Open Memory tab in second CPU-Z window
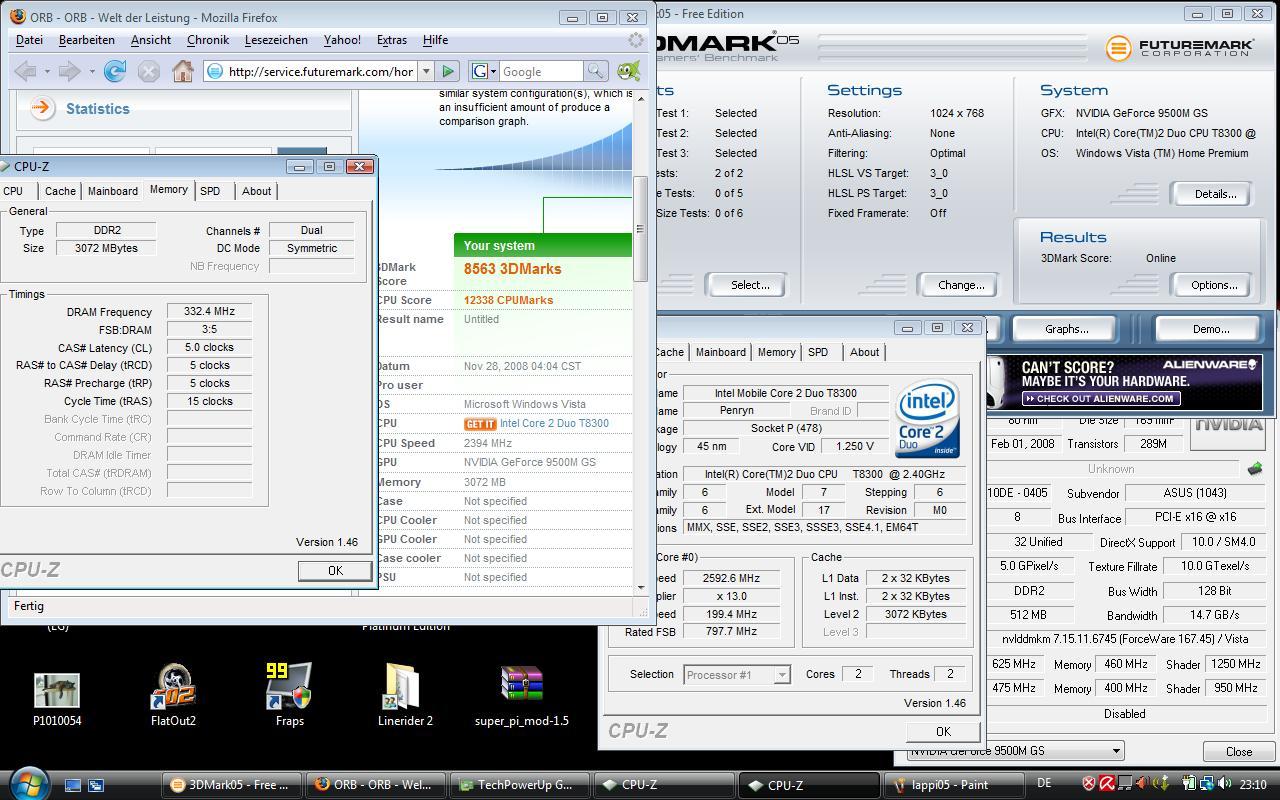1280x800 pixels. click(776, 352)
